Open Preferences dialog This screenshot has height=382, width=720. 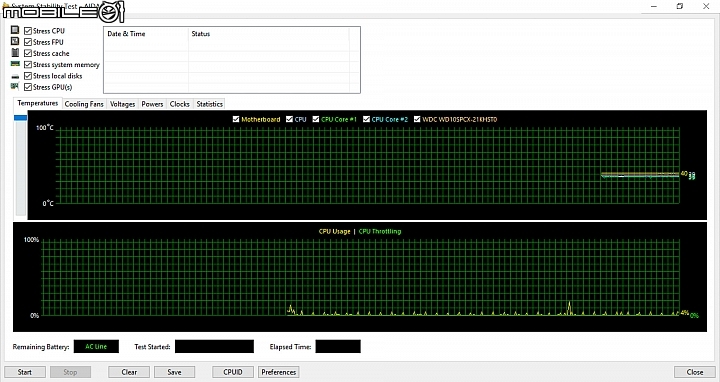click(279, 372)
